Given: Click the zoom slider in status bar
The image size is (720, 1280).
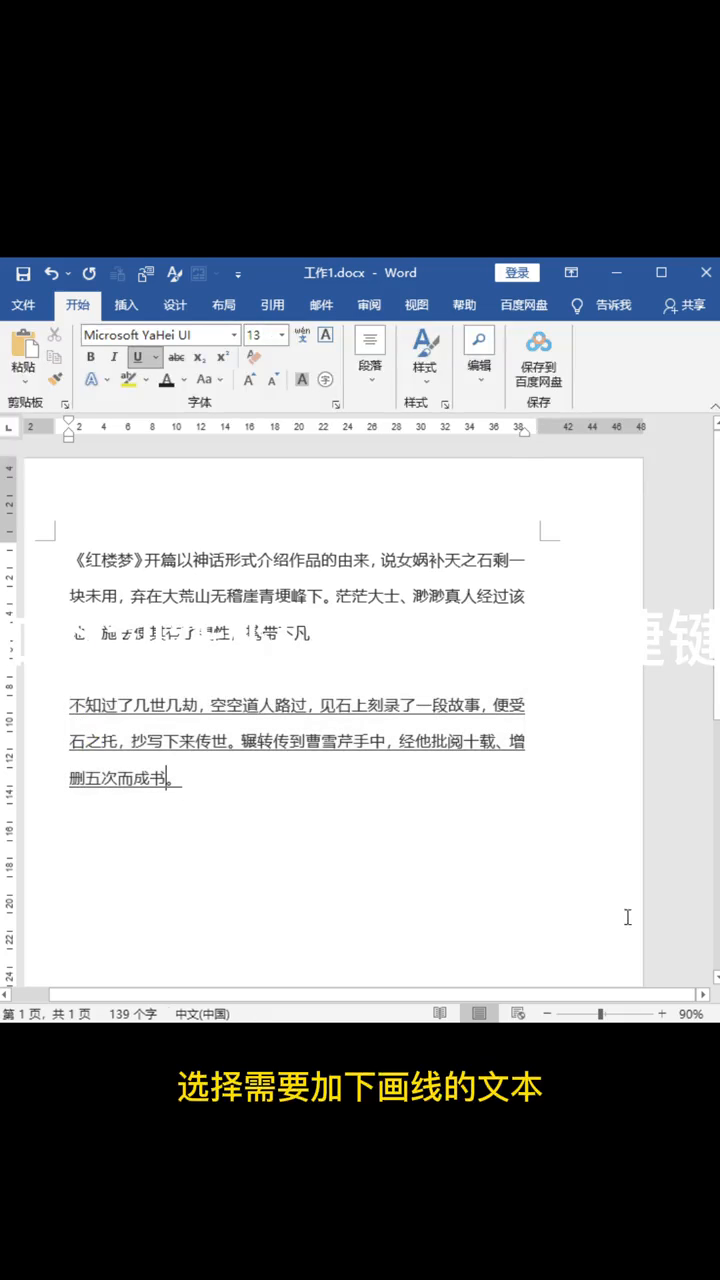Looking at the screenshot, I should (600, 1013).
